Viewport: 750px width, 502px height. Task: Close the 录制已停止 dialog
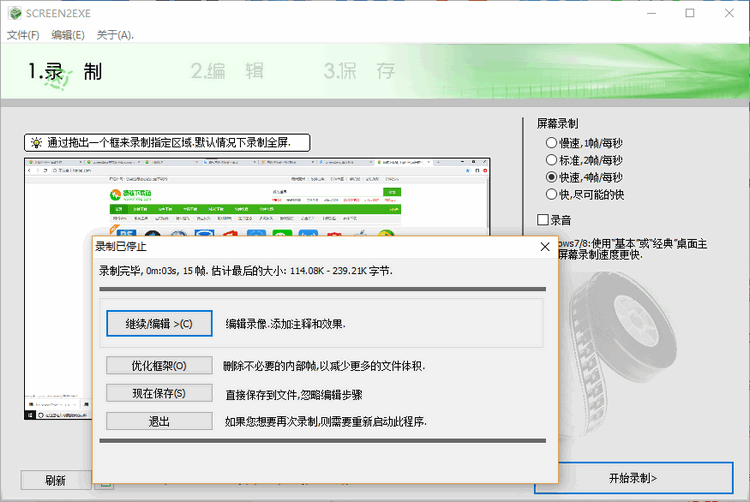click(545, 247)
